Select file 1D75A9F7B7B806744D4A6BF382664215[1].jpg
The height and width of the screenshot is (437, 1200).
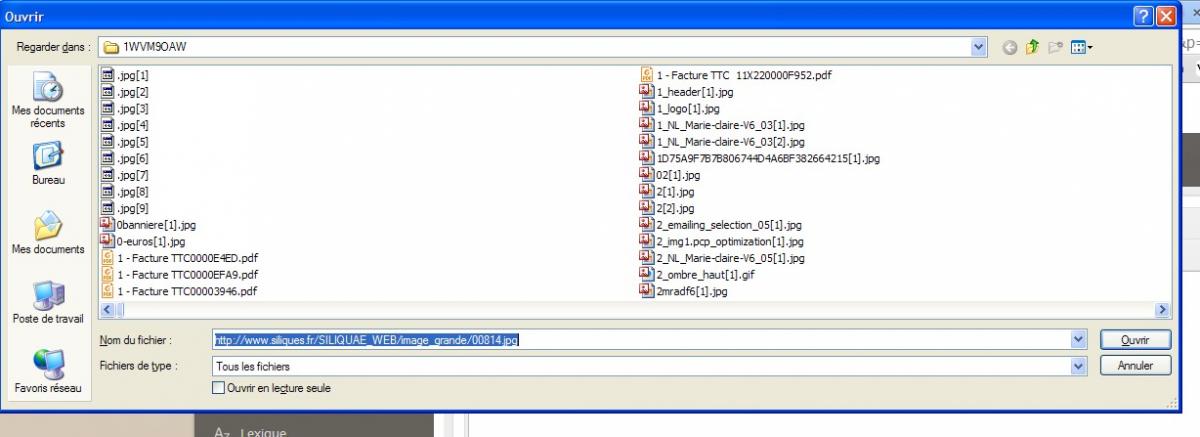[768, 158]
